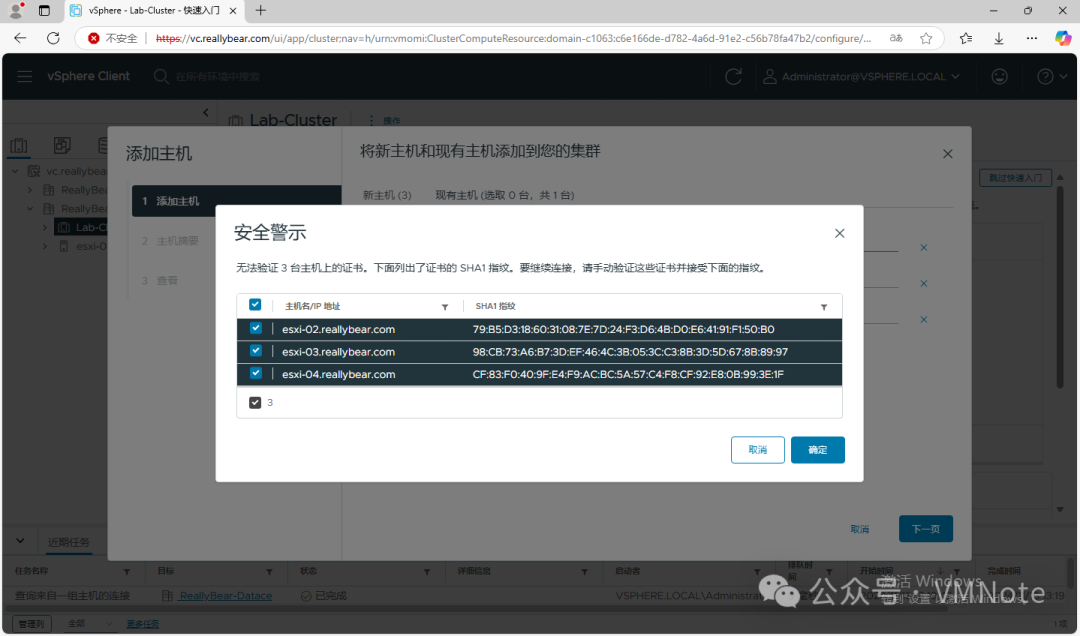Switch to the 新主机 (3) tab
1080x636 pixels.
point(387,195)
